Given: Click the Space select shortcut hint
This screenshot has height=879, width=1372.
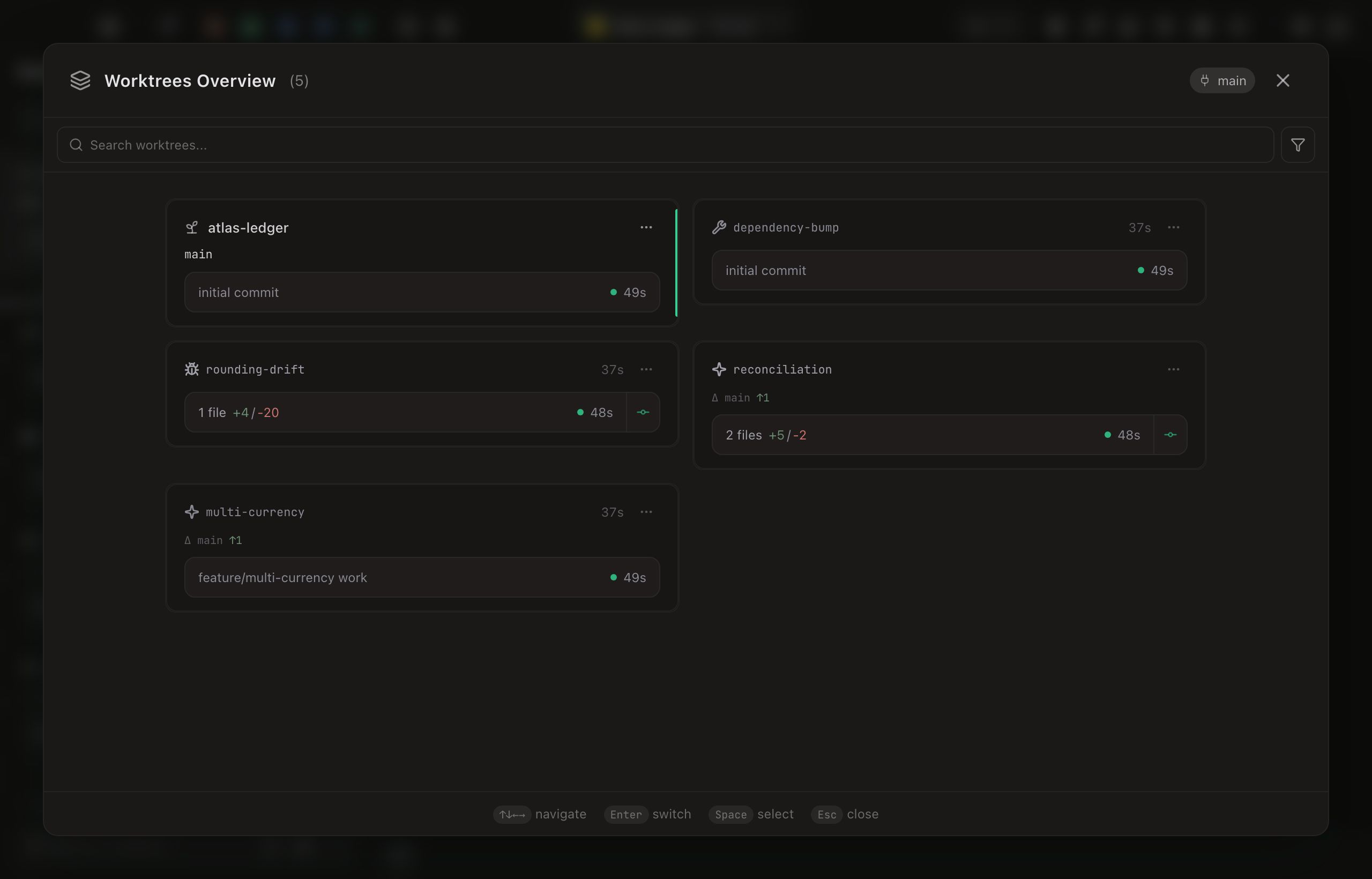Looking at the screenshot, I should [x=751, y=814].
